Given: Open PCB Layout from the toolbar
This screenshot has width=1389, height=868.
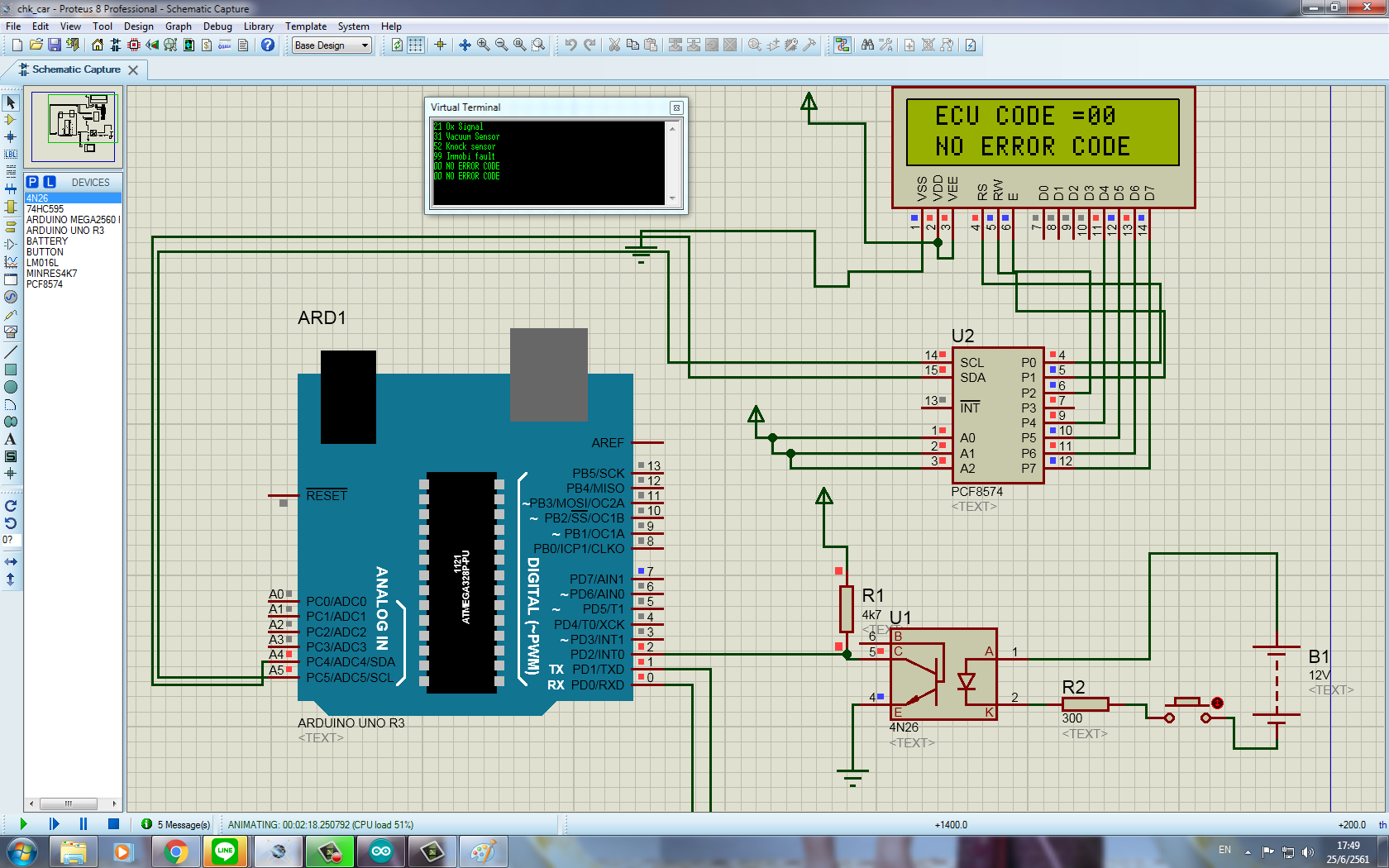Looking at the screenshot, I should [134, 45].
